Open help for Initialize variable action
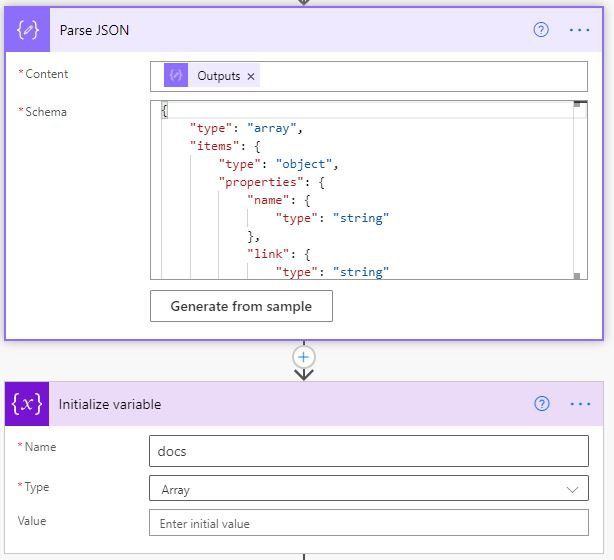 [542, 403]
